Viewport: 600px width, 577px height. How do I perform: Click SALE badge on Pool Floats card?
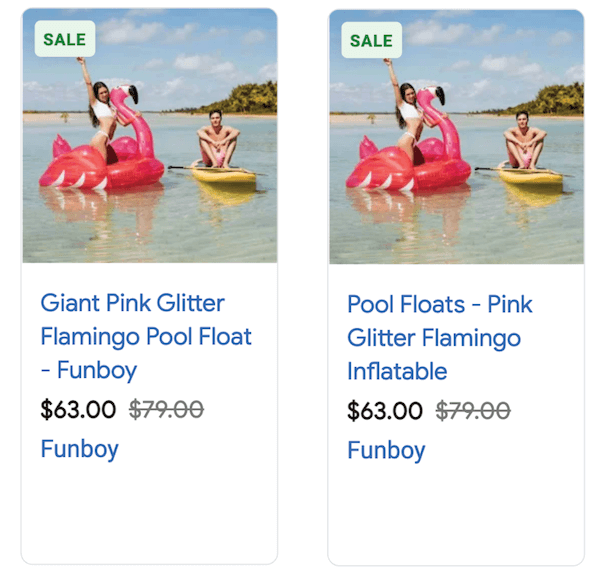(371, 40)
